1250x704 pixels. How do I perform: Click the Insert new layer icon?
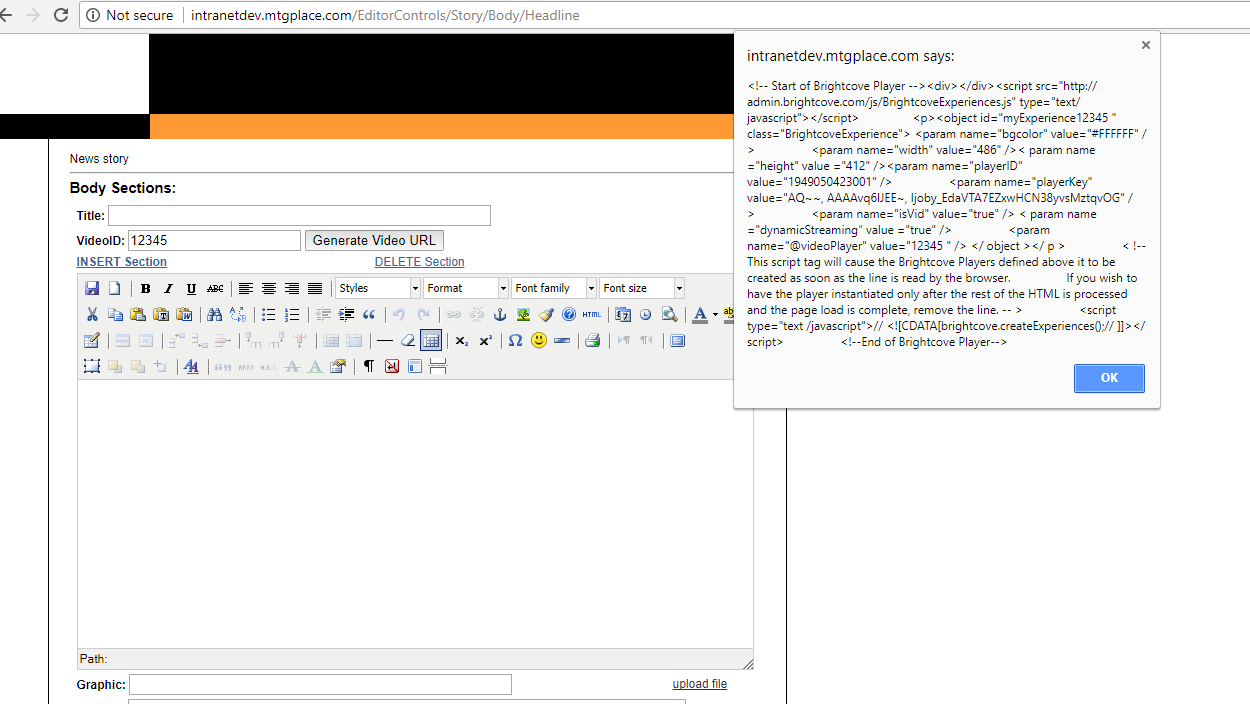pyautogui.click(x=92, y=366)
